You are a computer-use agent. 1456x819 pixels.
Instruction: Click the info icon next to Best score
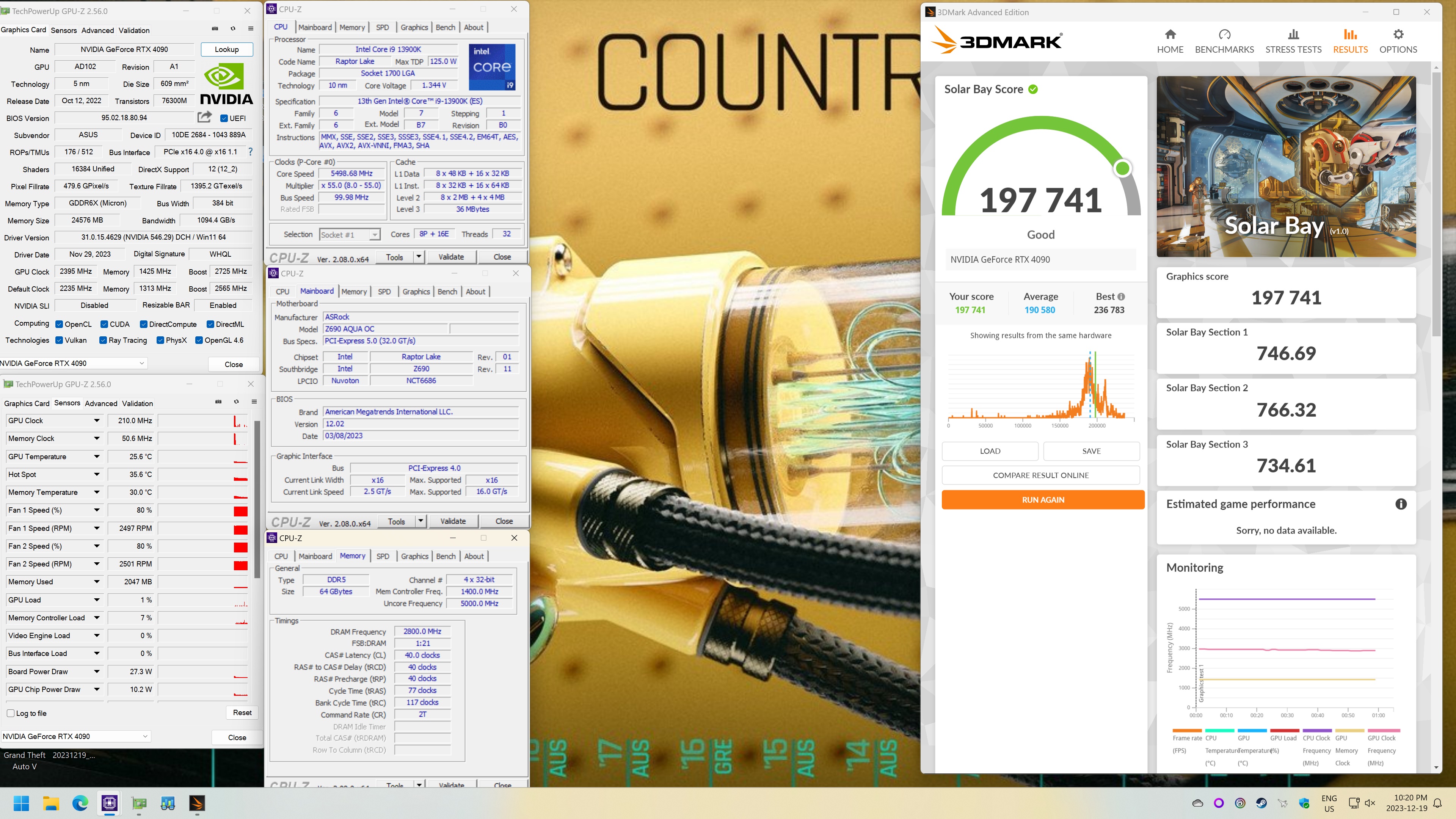tap(1122, 297)
